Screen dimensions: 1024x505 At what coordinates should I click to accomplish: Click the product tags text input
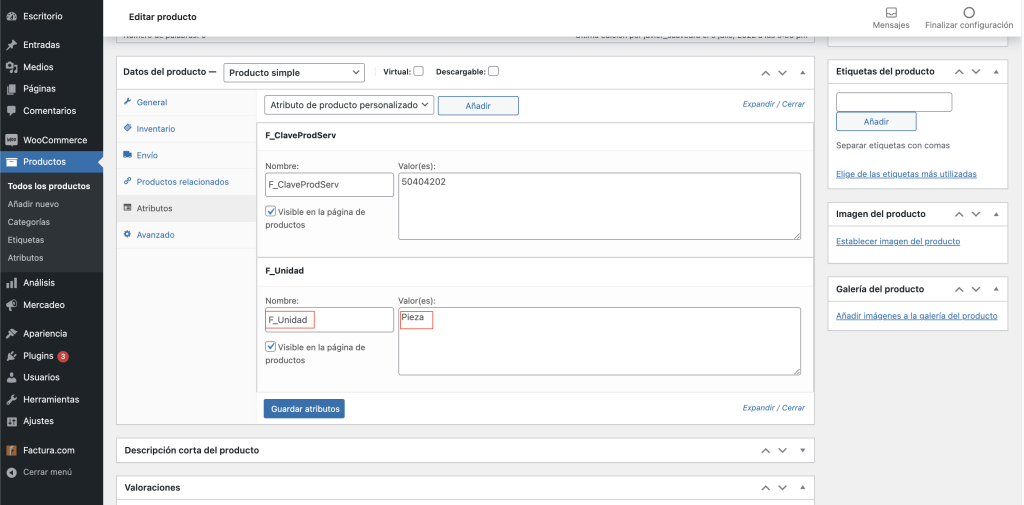click(894, 102)
